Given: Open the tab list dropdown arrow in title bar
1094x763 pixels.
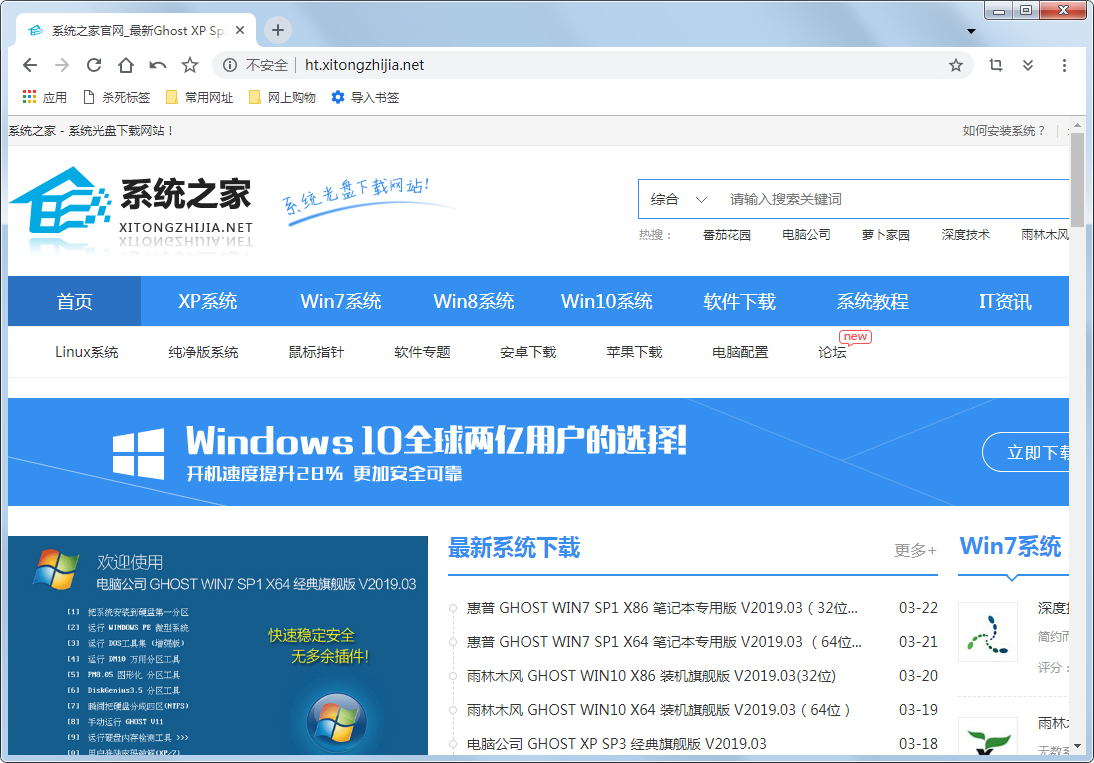Looking at the screenshot, I should (x=971, y=31).
